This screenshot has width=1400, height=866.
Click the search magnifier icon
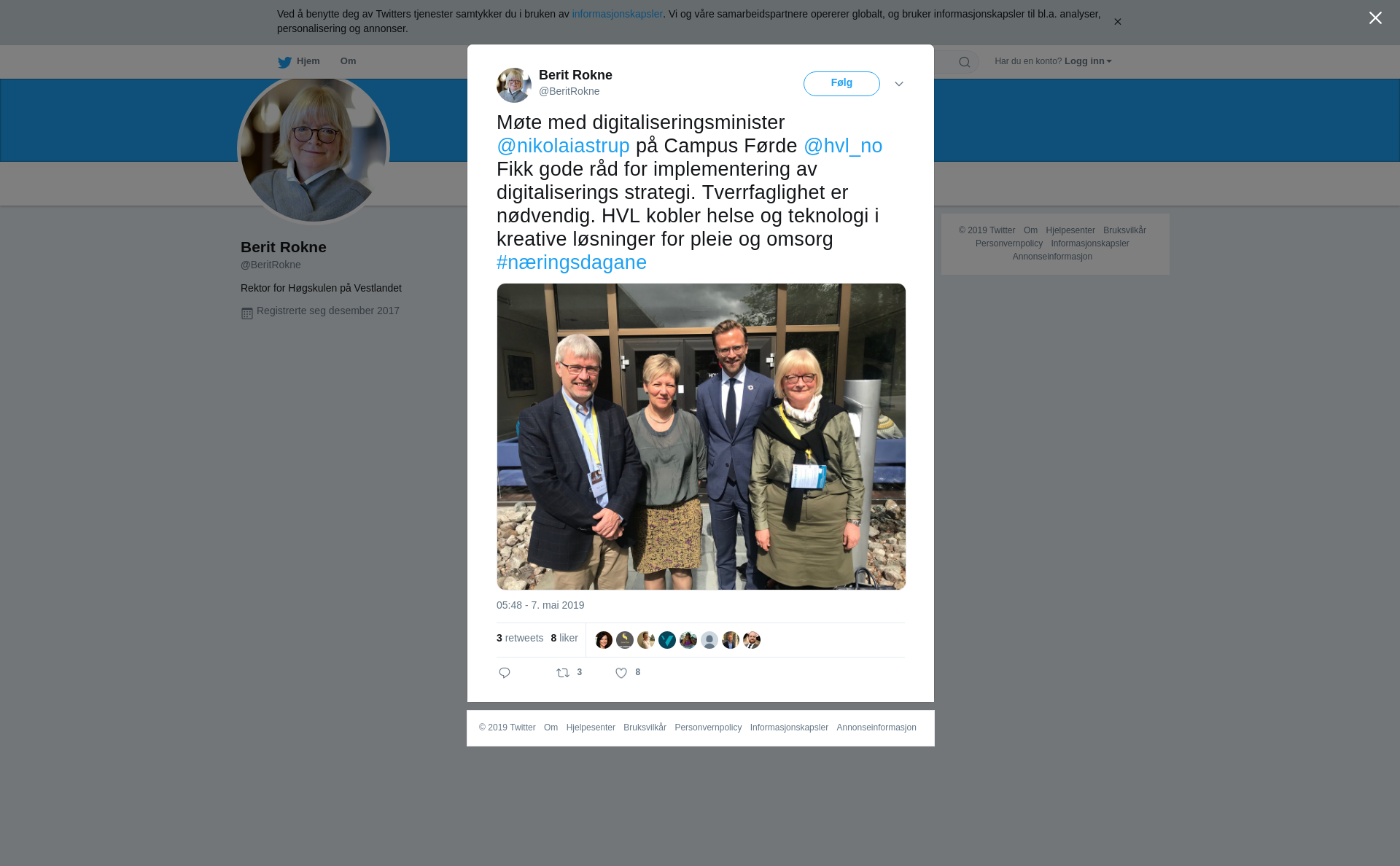[x=965, y=62]
